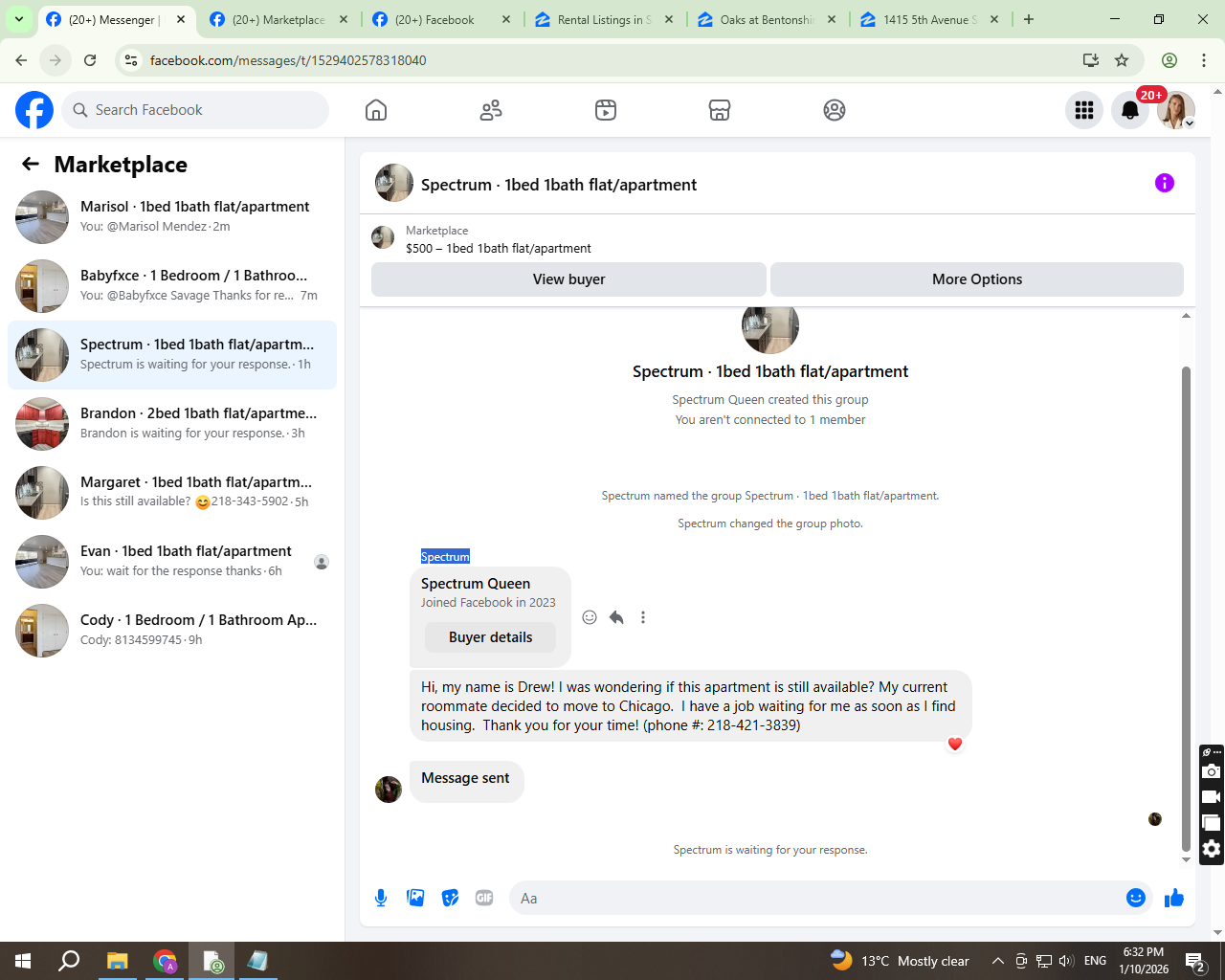The height and width of the screenshot is (980, 1225).
Task: Open Cody's conversation
Action: click(x=172, y=631)
